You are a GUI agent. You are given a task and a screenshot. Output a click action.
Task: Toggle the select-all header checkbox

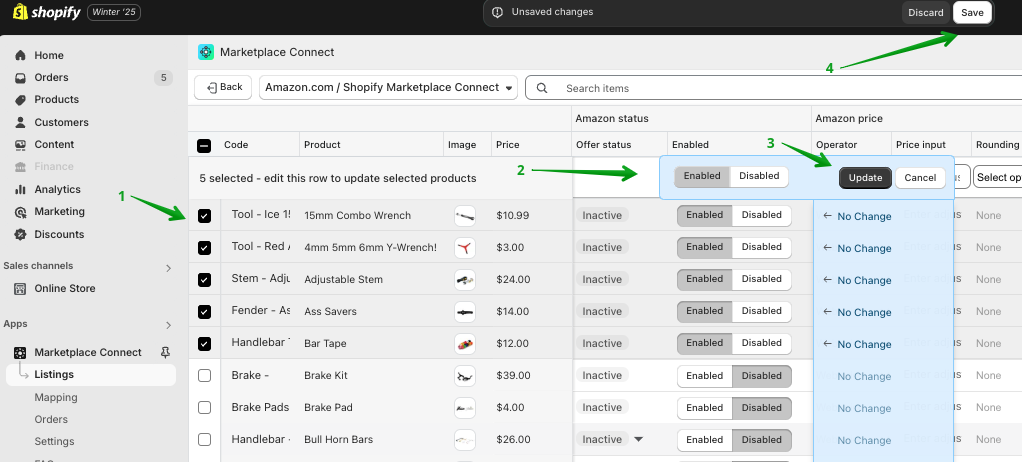click(x=204, y=145)
